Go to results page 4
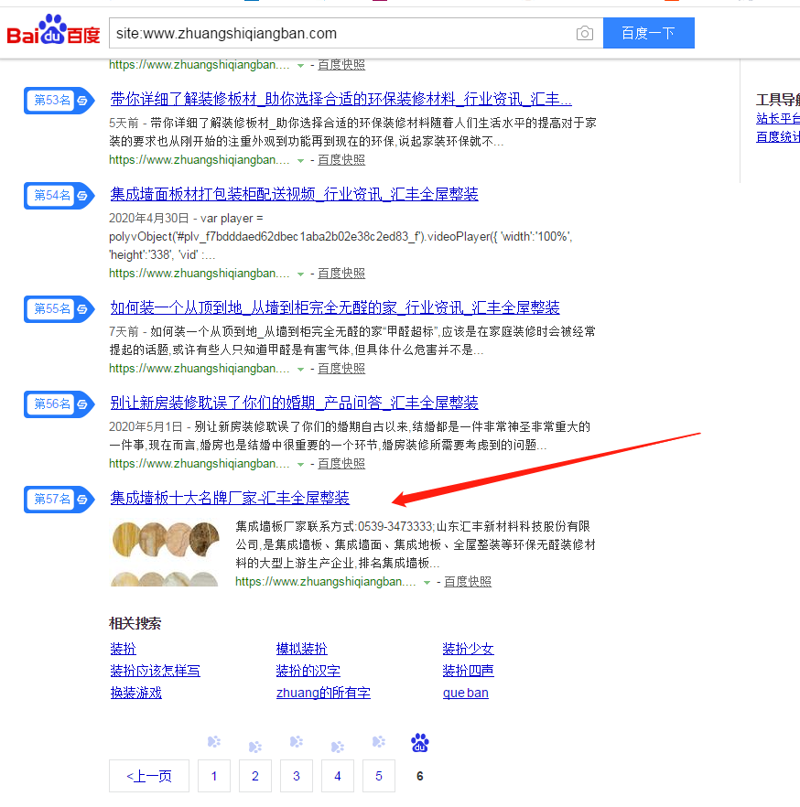The height and width of the screenshot is (807, 800). tap(338, 776)
